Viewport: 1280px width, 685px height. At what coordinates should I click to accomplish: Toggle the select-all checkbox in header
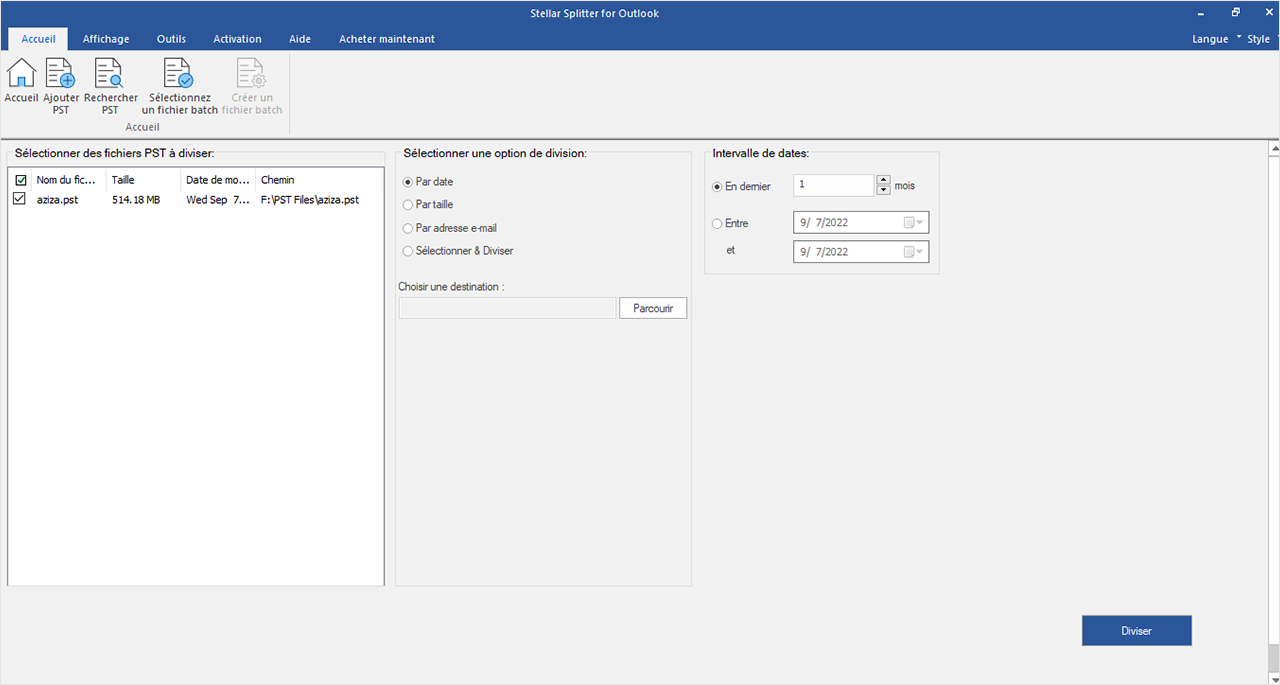click(x=20, y=180)
